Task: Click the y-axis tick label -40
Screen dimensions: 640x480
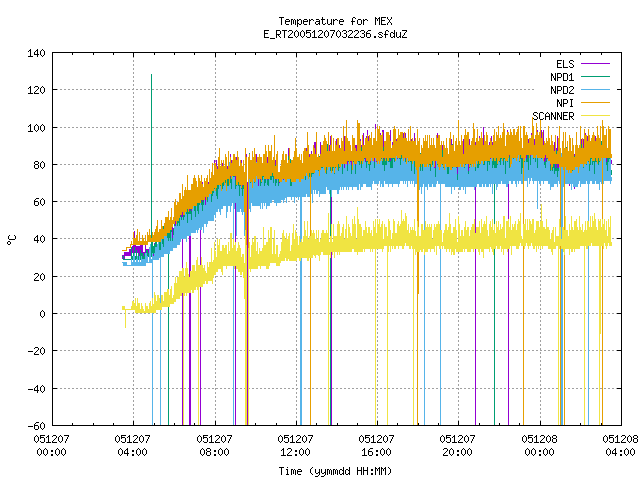Action: (36, 389)
